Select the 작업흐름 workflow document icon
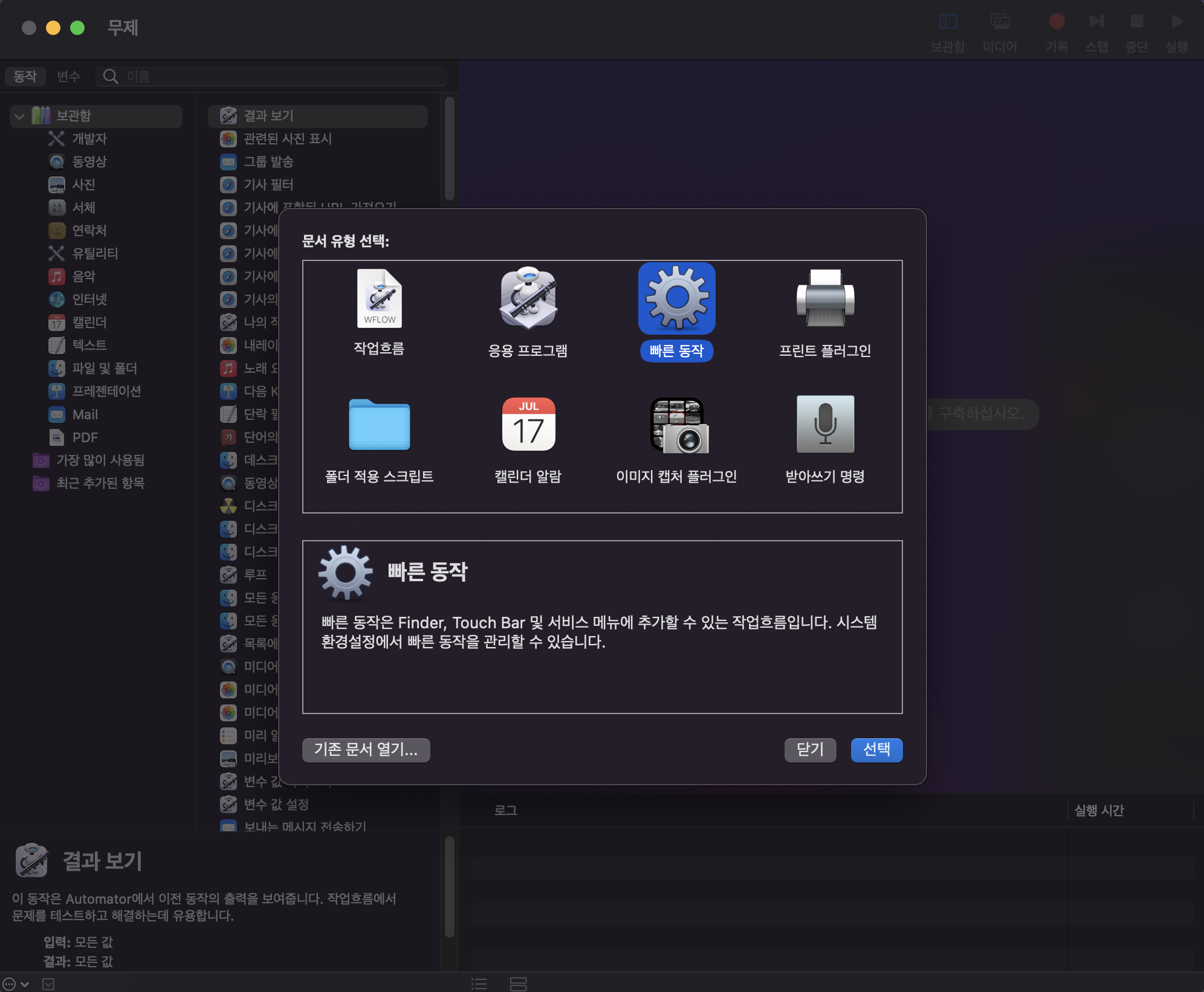The width and height of the screenshot is (1204, 992). pyautogui.click(x=379, y=299)
